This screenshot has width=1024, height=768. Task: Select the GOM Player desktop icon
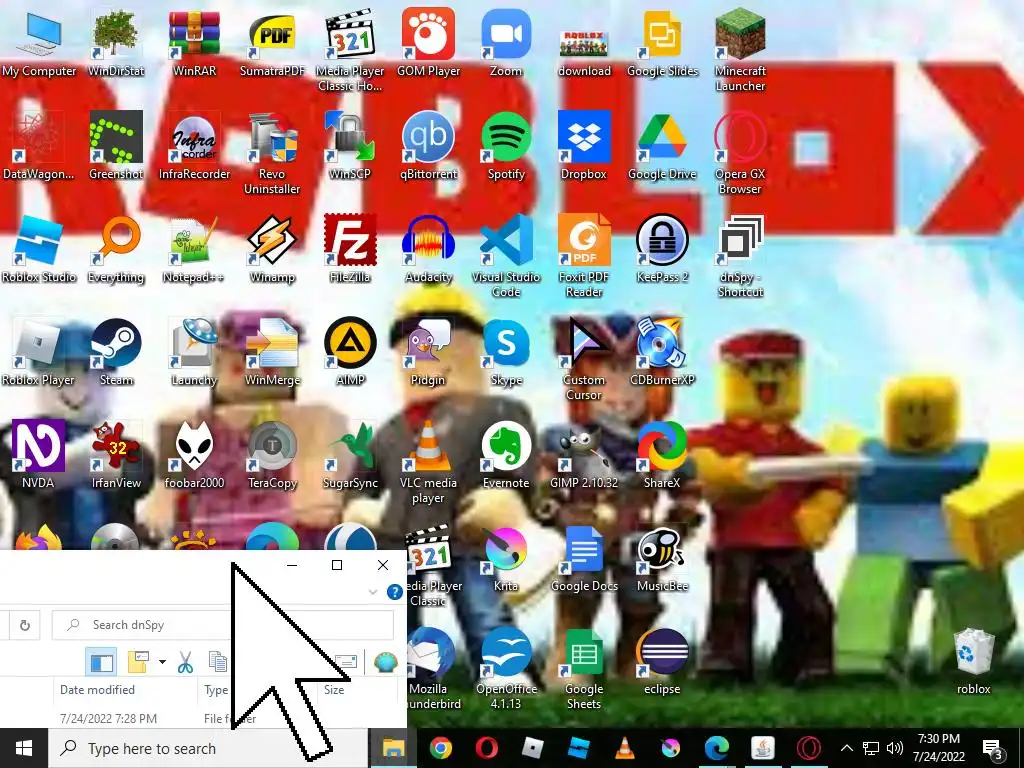tap(428, 43)
